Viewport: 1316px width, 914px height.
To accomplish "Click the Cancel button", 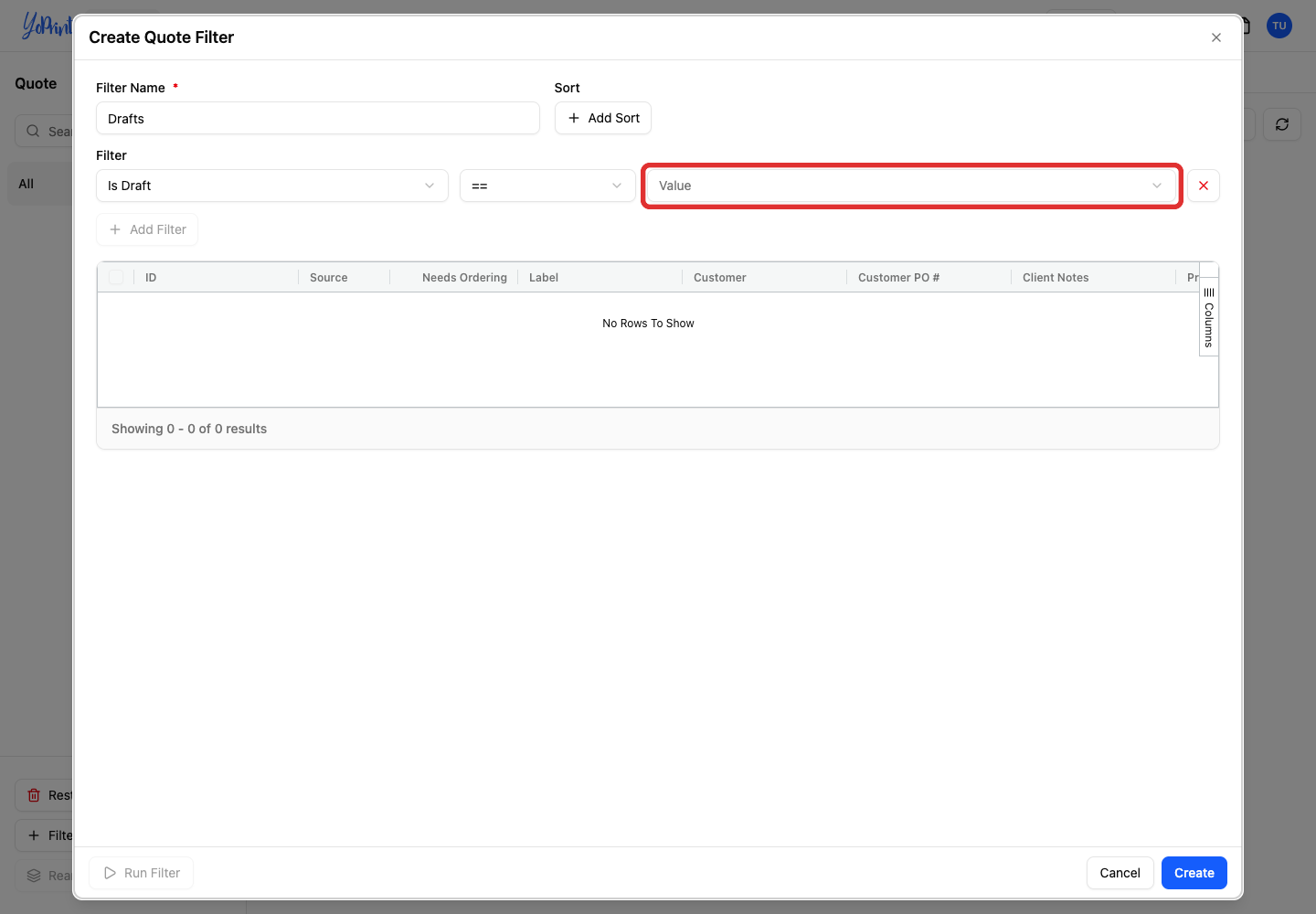I will (1120, 873).
